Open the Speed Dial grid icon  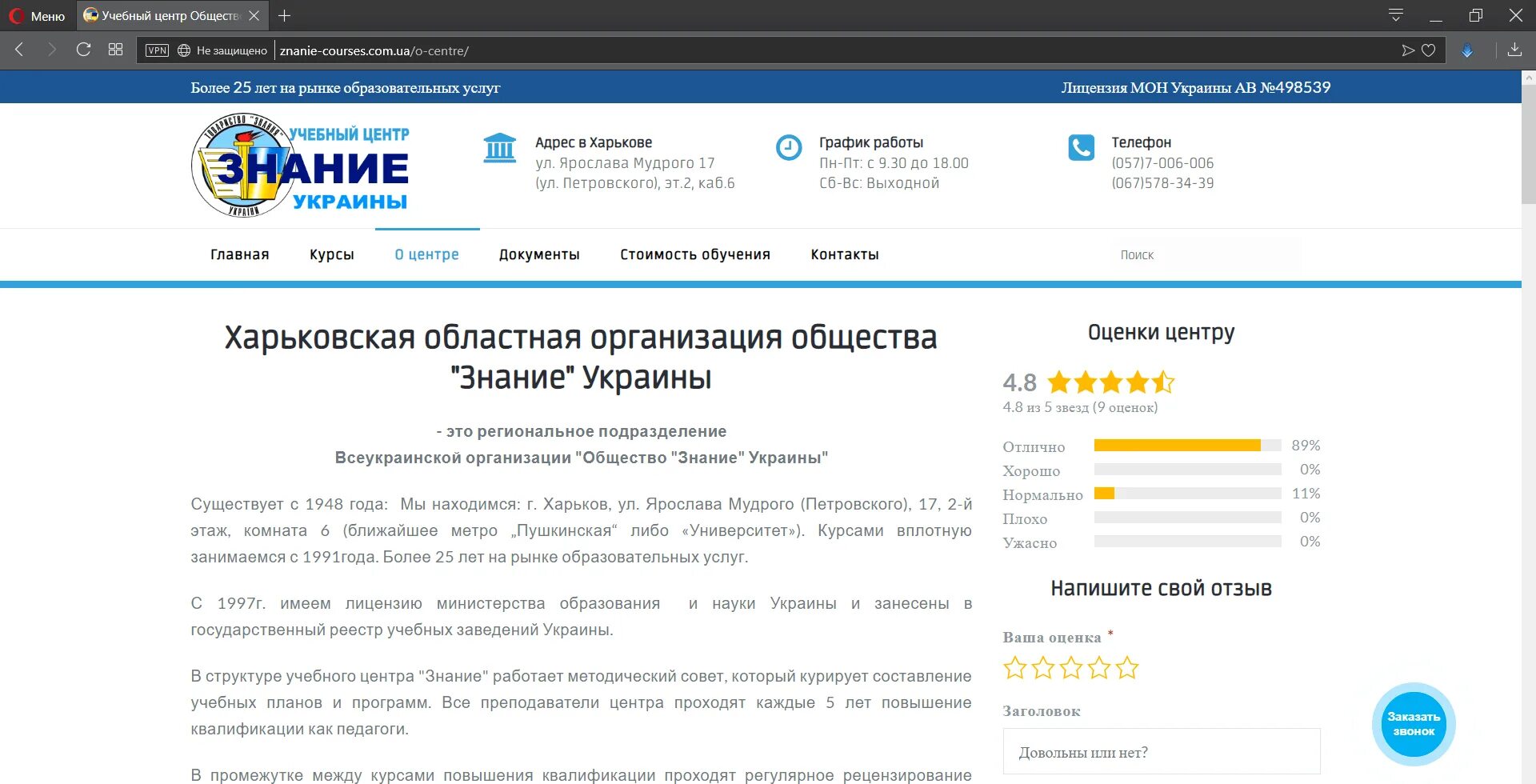click(x=115, y=50)
